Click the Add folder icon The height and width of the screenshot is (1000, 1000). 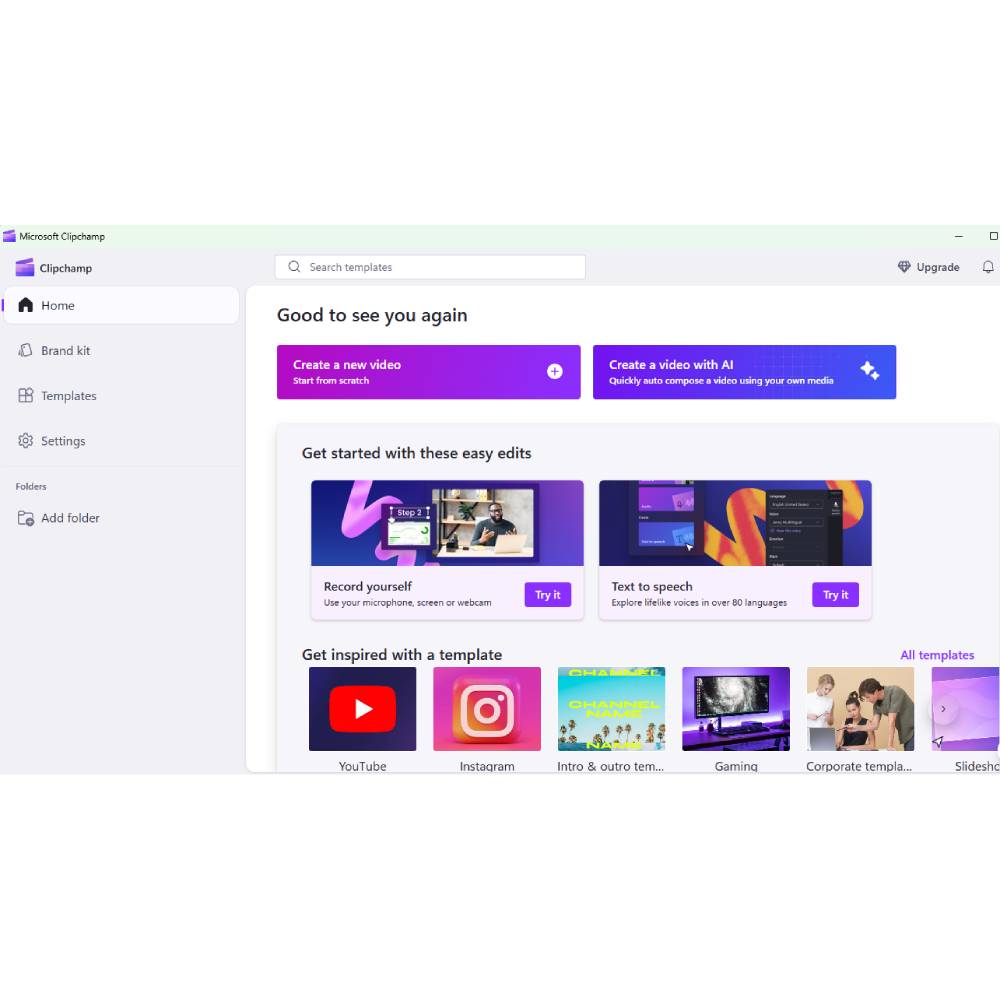coord(25,518)
